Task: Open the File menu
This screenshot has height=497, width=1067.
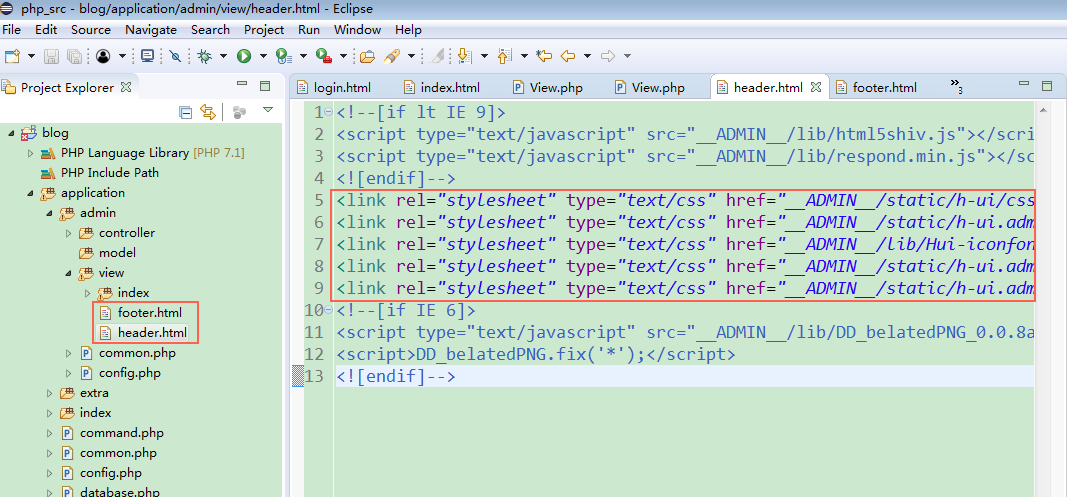Action: click(x=12, y=30)
